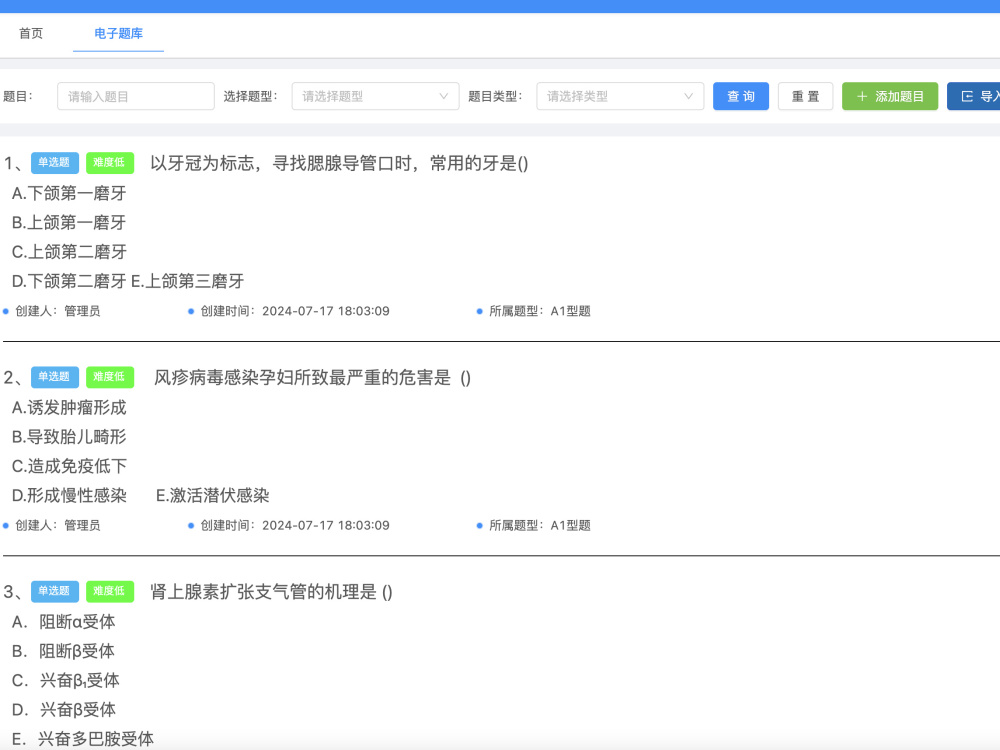The width and height of the screenshot is (1000, 750).
Task: Select option D.形成慢性感染
Action: click(69, 496)
